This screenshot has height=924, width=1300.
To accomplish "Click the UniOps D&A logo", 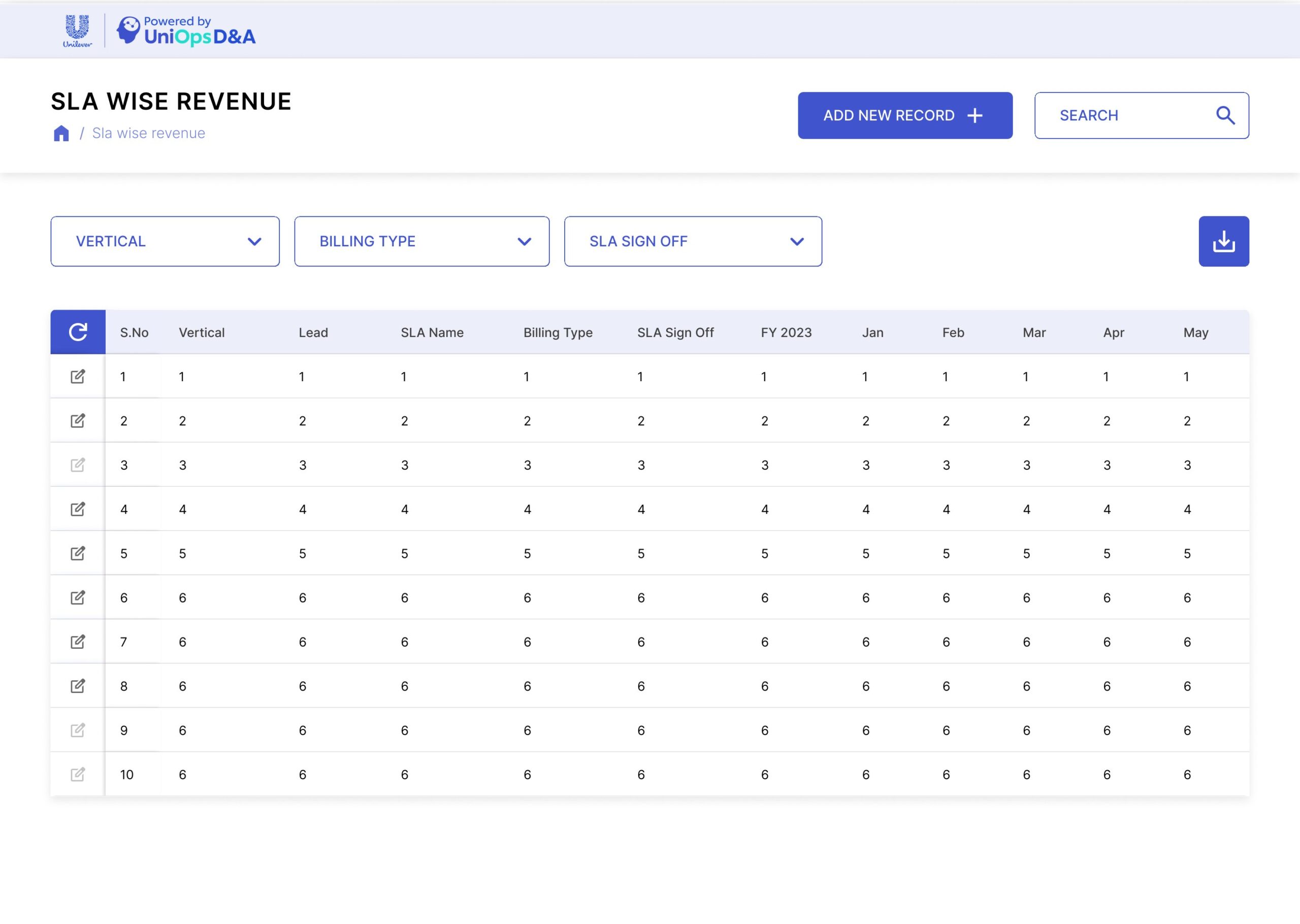I will click(186, 31).
